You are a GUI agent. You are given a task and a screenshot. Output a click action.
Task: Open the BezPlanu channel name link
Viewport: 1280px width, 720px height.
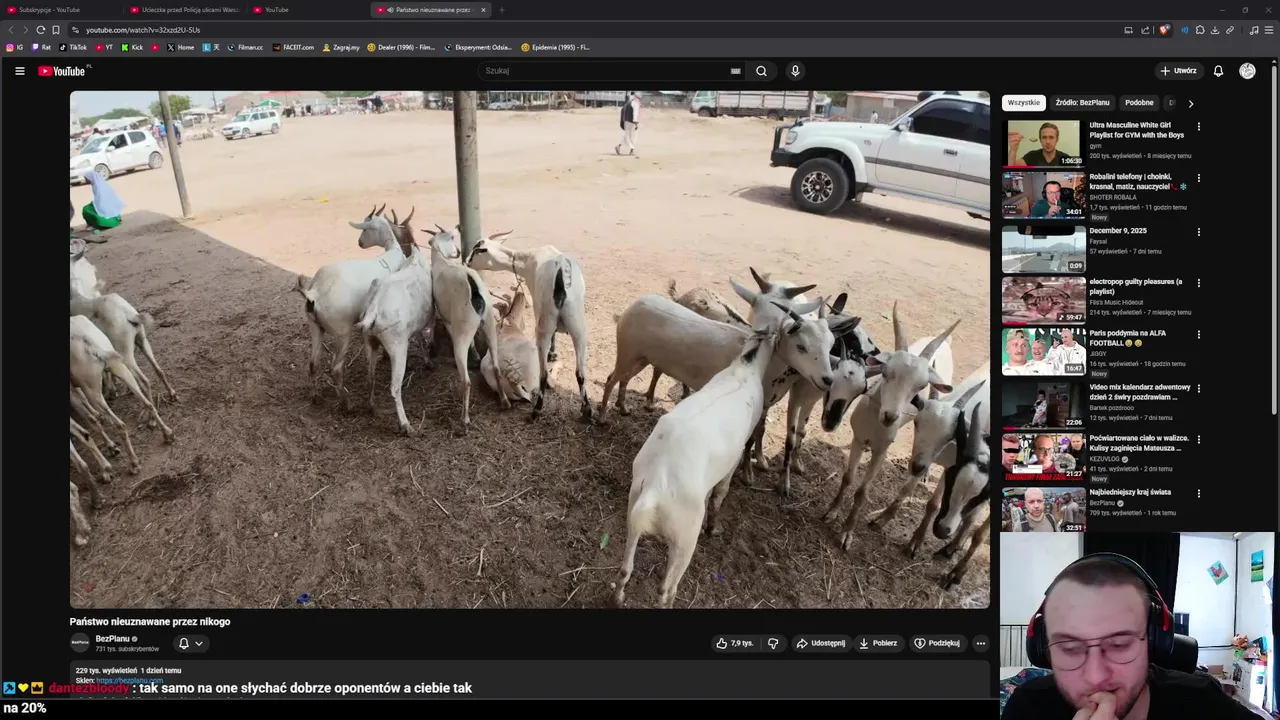point(112,639)
